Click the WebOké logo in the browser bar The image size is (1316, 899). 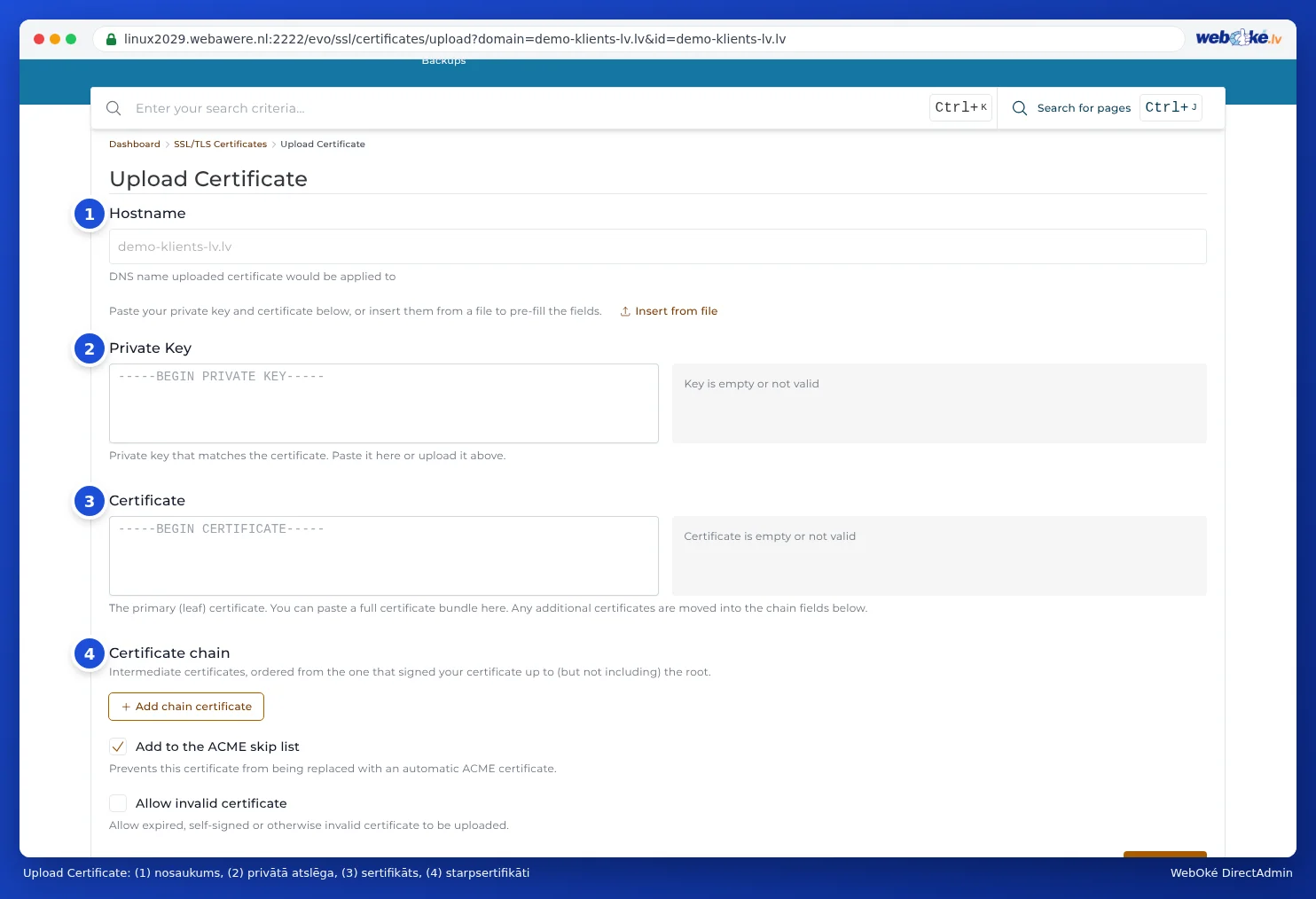click(x=1239, y=38)
